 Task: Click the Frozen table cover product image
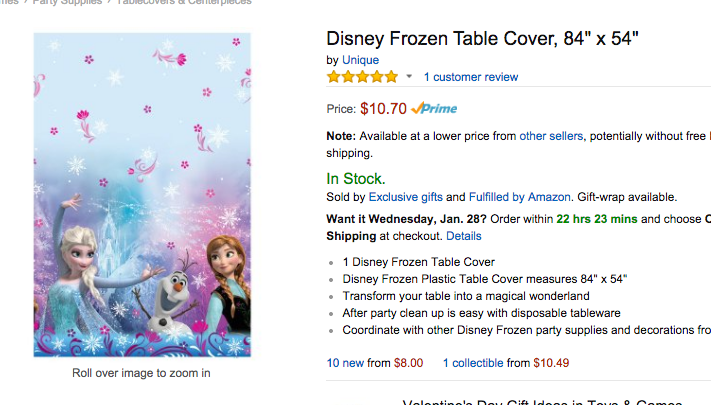tap(142, 195)
